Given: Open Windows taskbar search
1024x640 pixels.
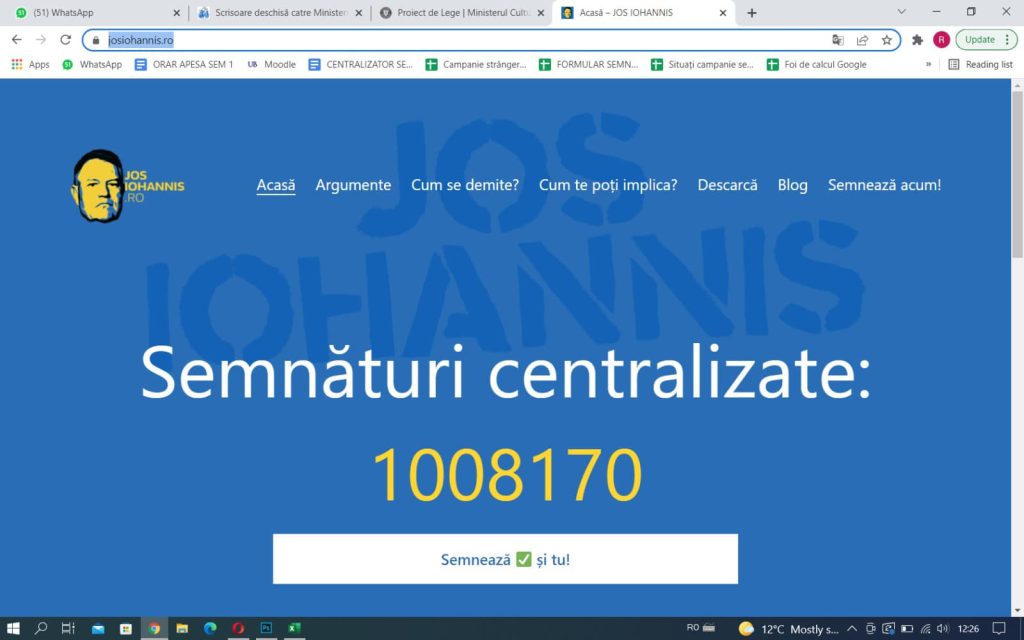Looking at the screenshot, I should [40, 628].
